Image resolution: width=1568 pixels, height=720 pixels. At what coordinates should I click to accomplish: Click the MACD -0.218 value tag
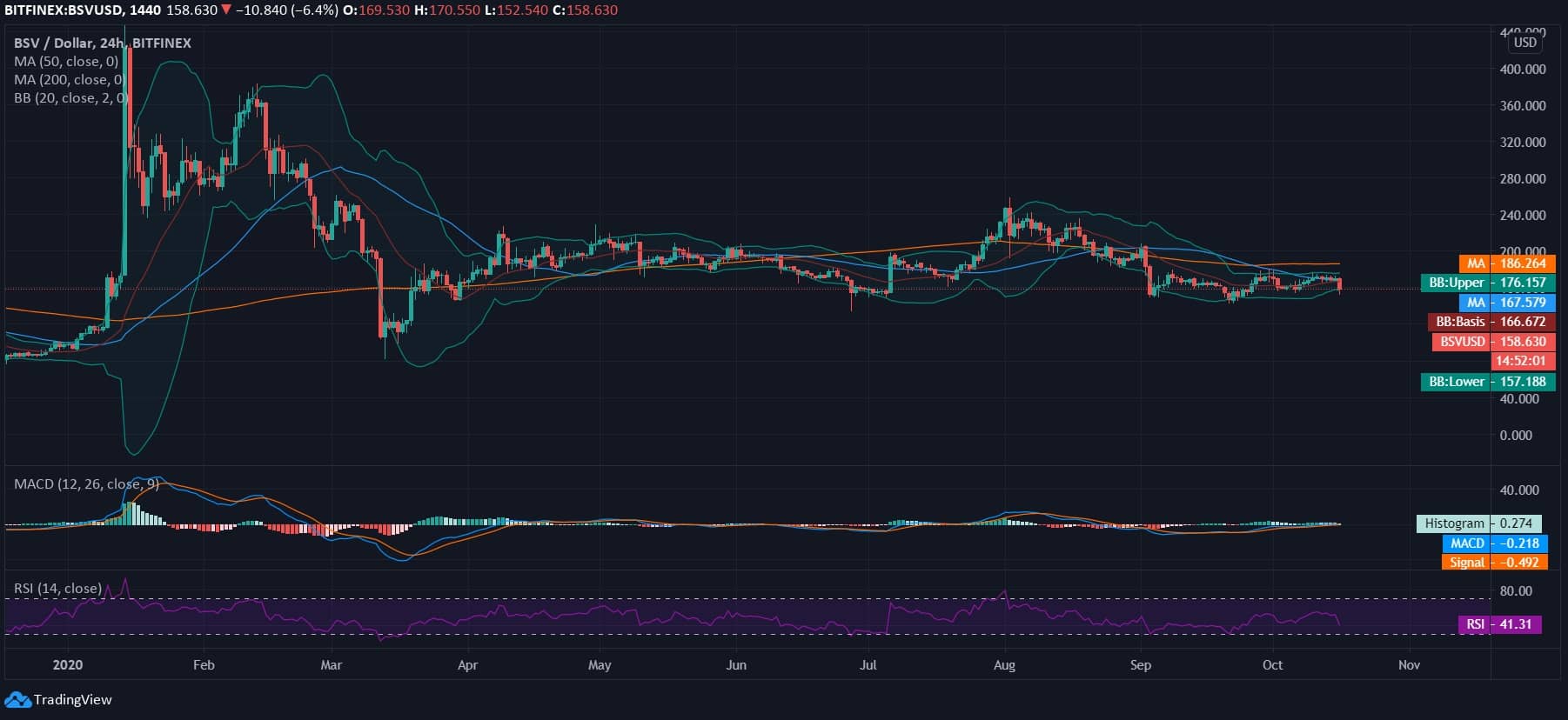click(1495, 543)
